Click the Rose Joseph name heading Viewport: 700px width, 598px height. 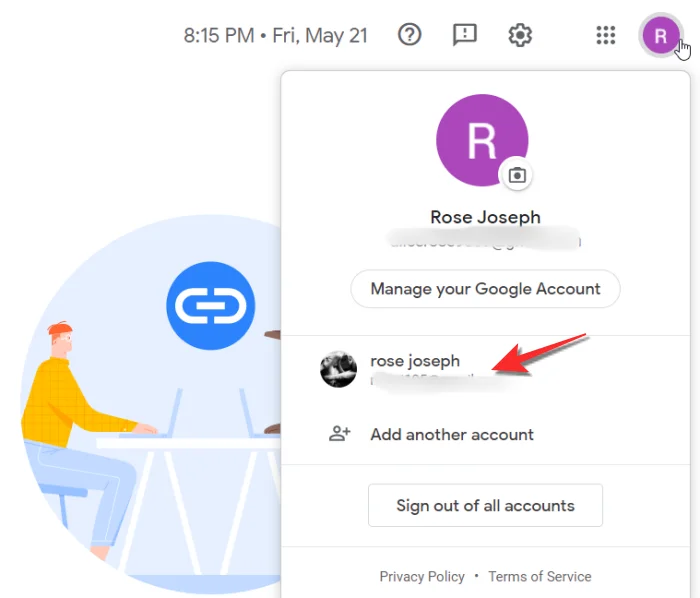pyautogui.click(x=485, y=217)
